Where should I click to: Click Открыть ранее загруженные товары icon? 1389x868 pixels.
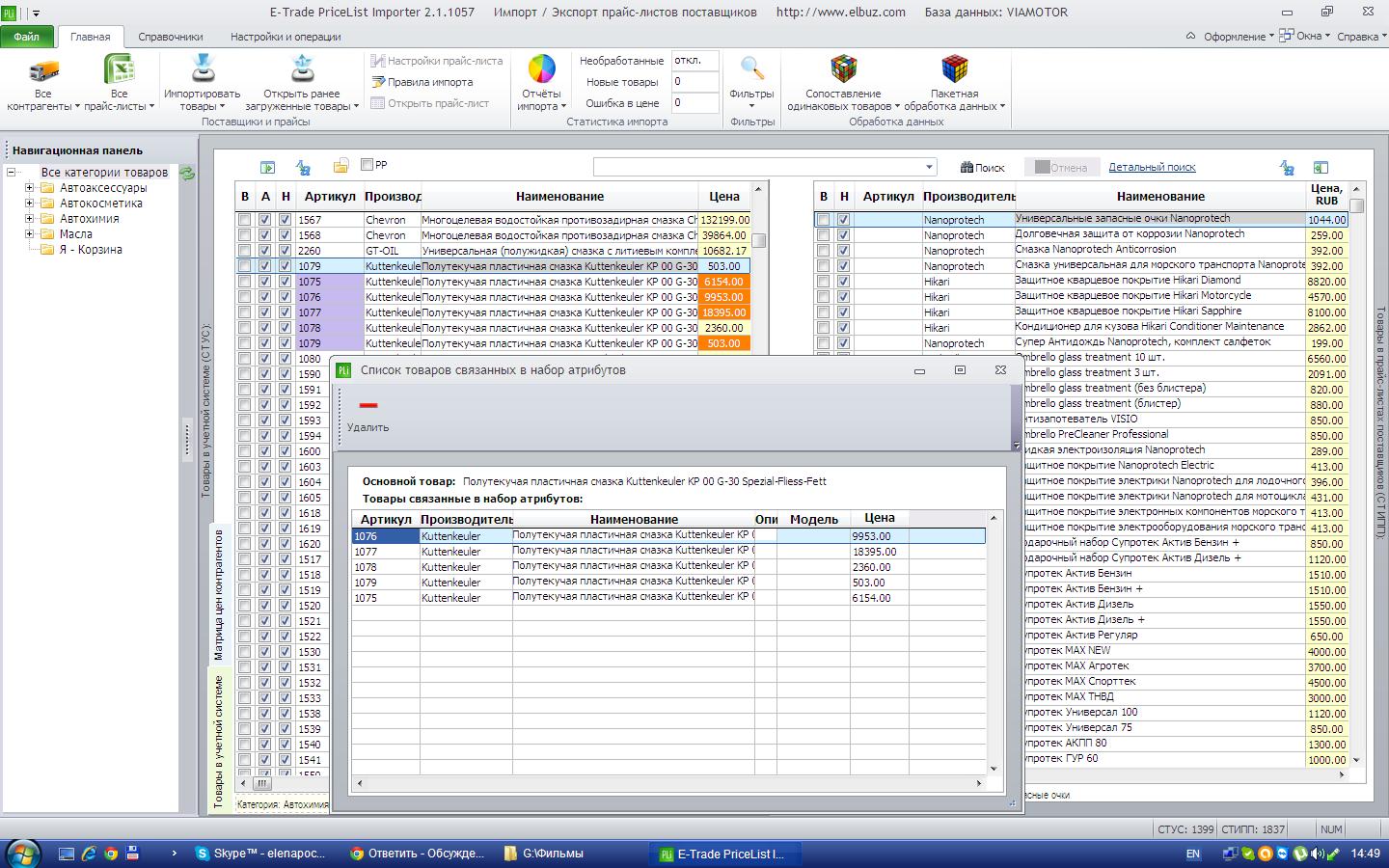(x=302, y=68)
